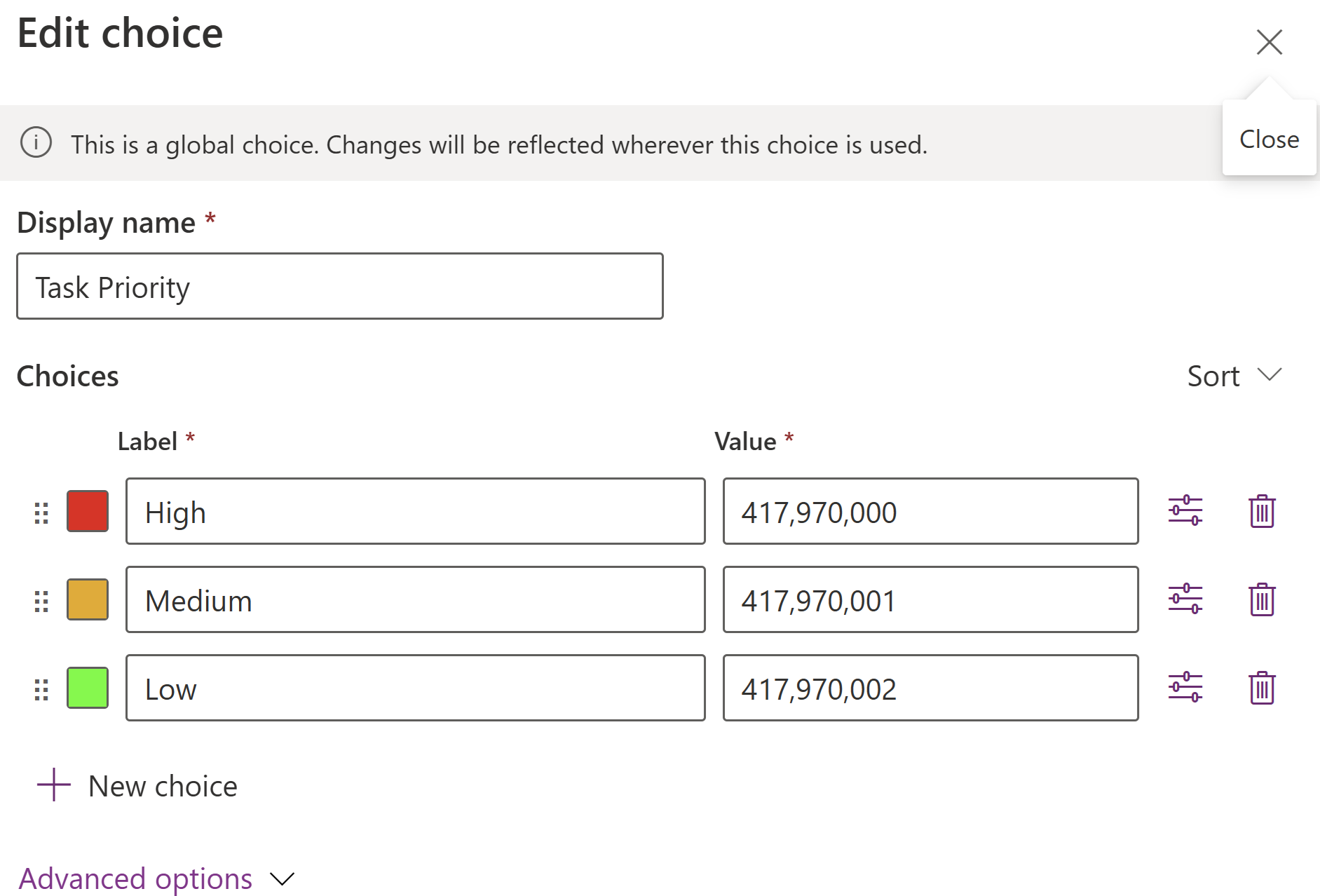The width and height of the screenshot is (1320, 896).
Task: Delete the Medium choice row
Action: pyautogui.click(x=1261, y=599)
